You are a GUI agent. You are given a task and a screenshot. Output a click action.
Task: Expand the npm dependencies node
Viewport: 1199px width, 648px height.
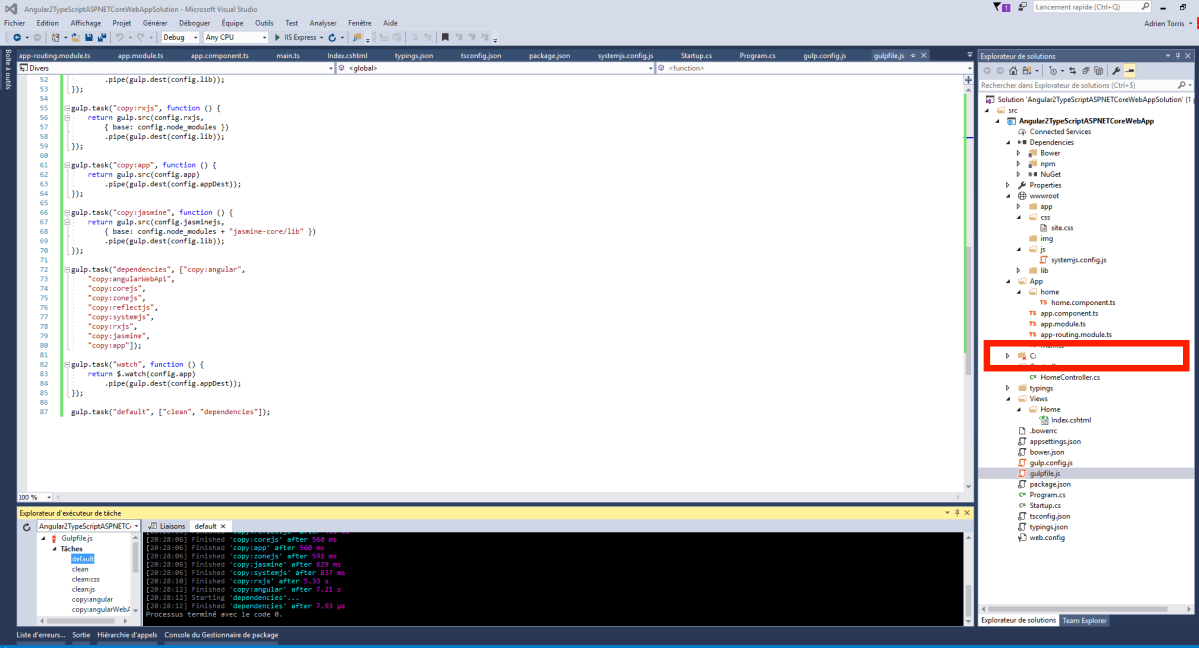[1019, 164]
